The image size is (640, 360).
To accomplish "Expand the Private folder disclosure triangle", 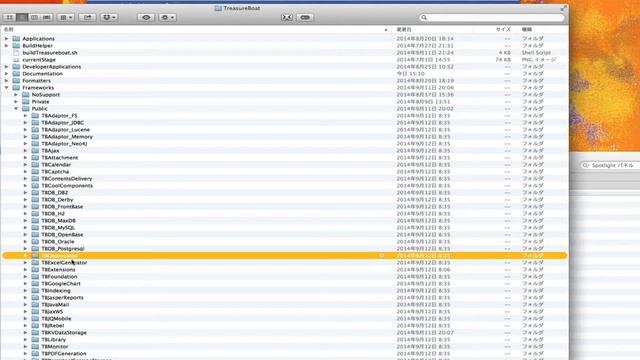I will pos(16,102).
